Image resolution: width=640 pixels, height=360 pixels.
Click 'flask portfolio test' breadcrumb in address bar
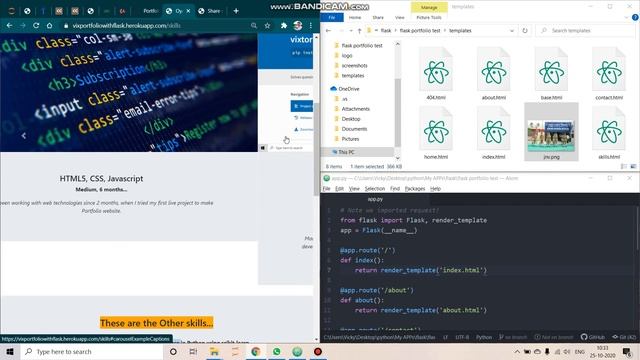click(x=420, y=31)
